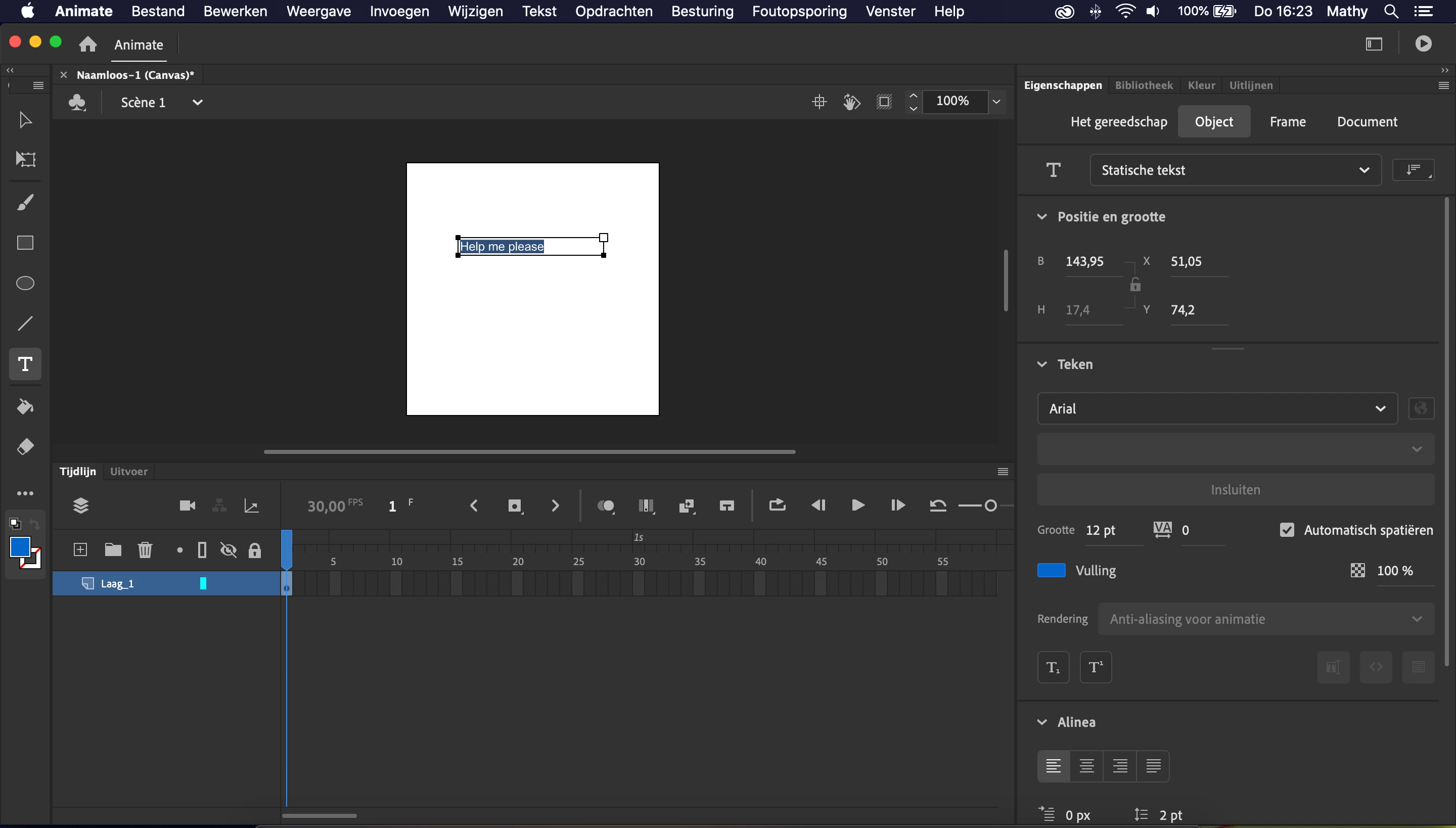Toggle lock all layers icon
The height and width of the screenshot is (828, 1456).
click(255, 550)
